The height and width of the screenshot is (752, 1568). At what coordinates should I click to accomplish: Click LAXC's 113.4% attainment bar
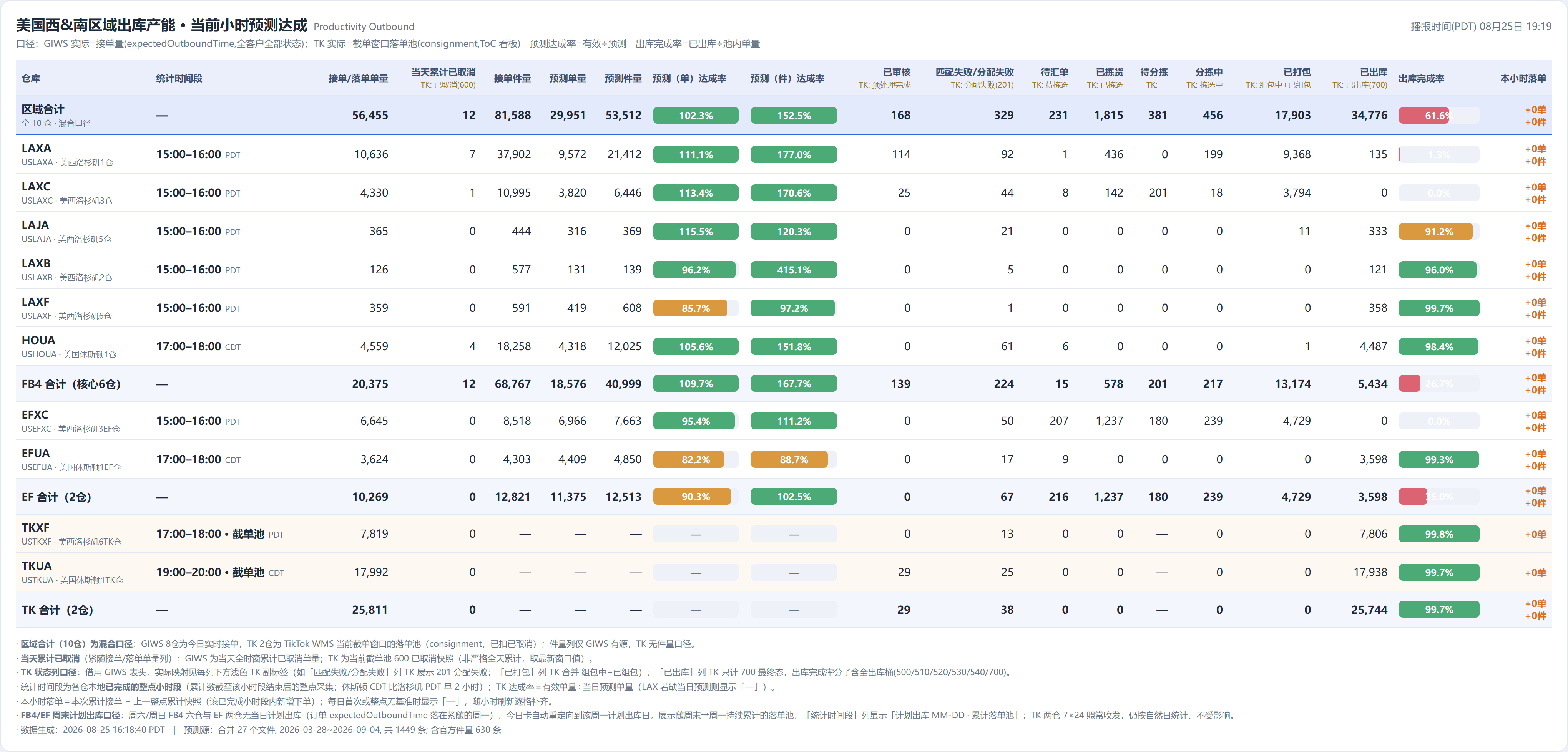[696, 193]
